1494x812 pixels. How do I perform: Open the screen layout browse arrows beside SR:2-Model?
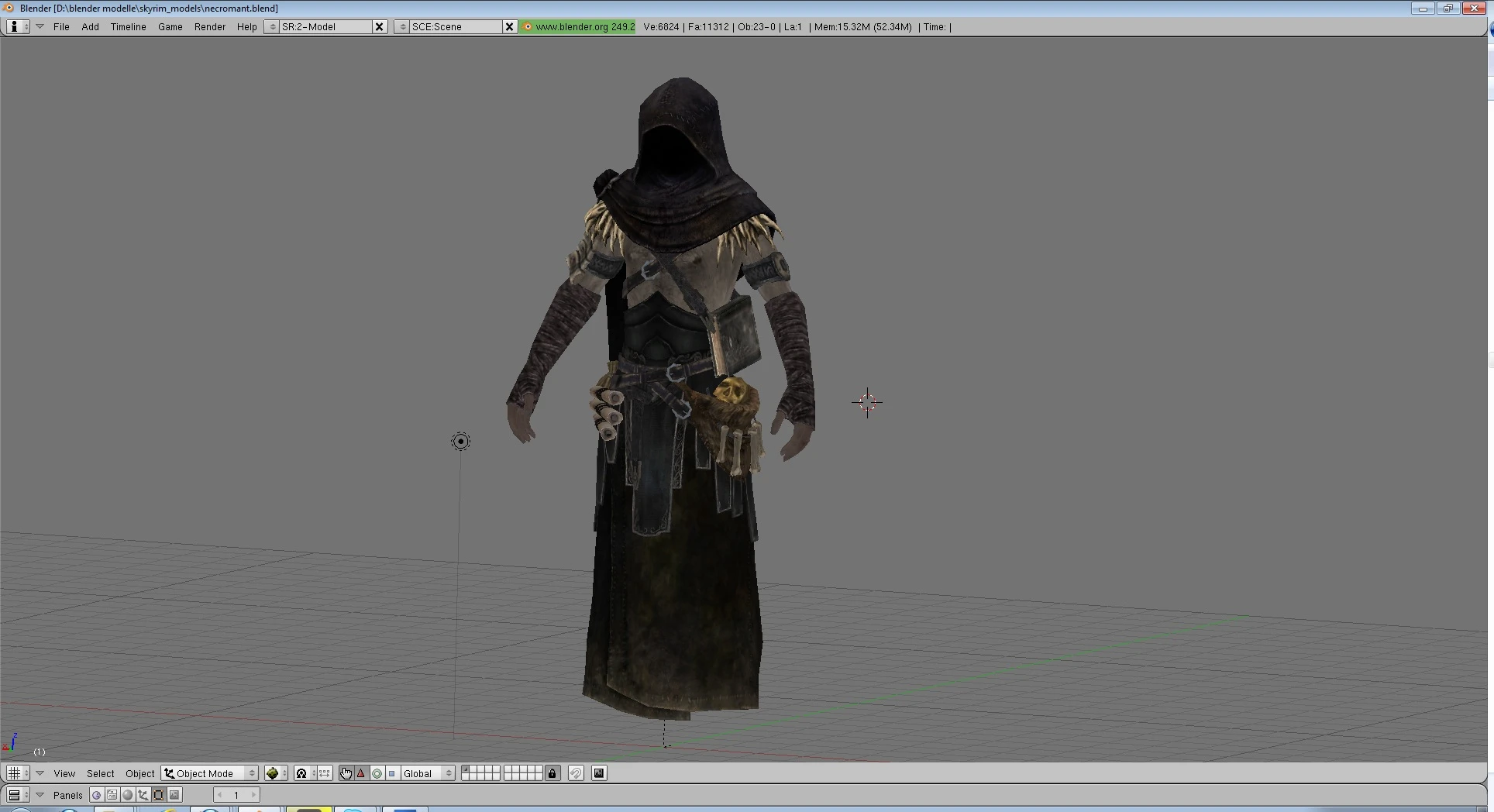pos(272,26)
